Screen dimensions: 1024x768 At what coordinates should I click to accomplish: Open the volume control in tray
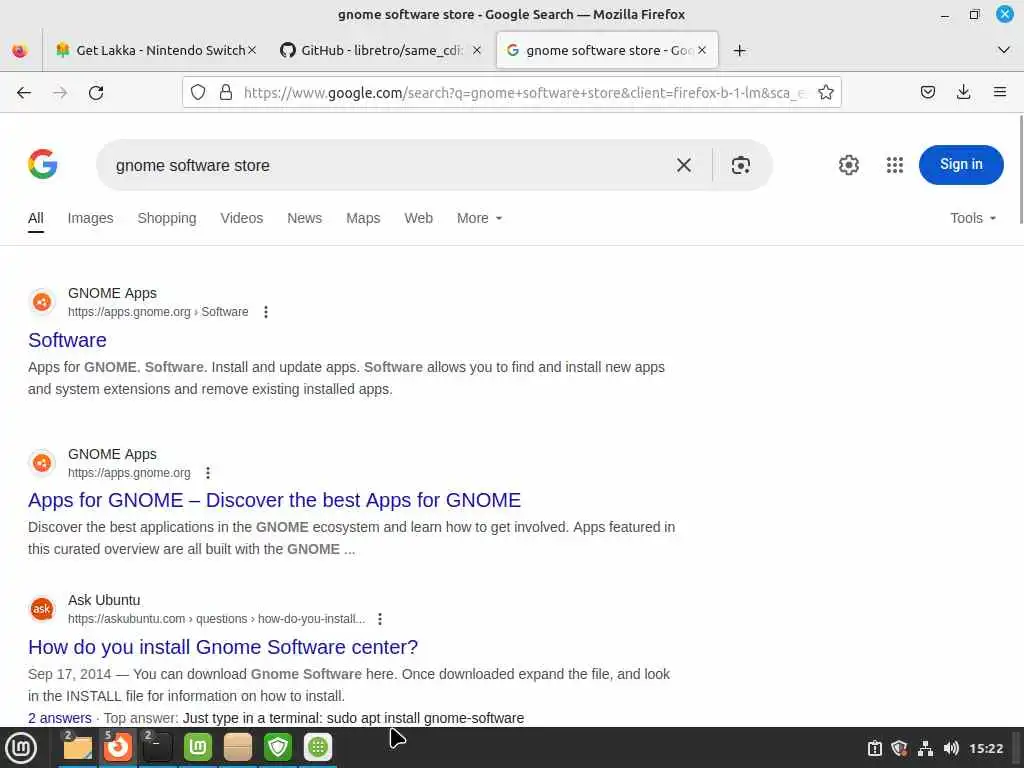(951, 748)
